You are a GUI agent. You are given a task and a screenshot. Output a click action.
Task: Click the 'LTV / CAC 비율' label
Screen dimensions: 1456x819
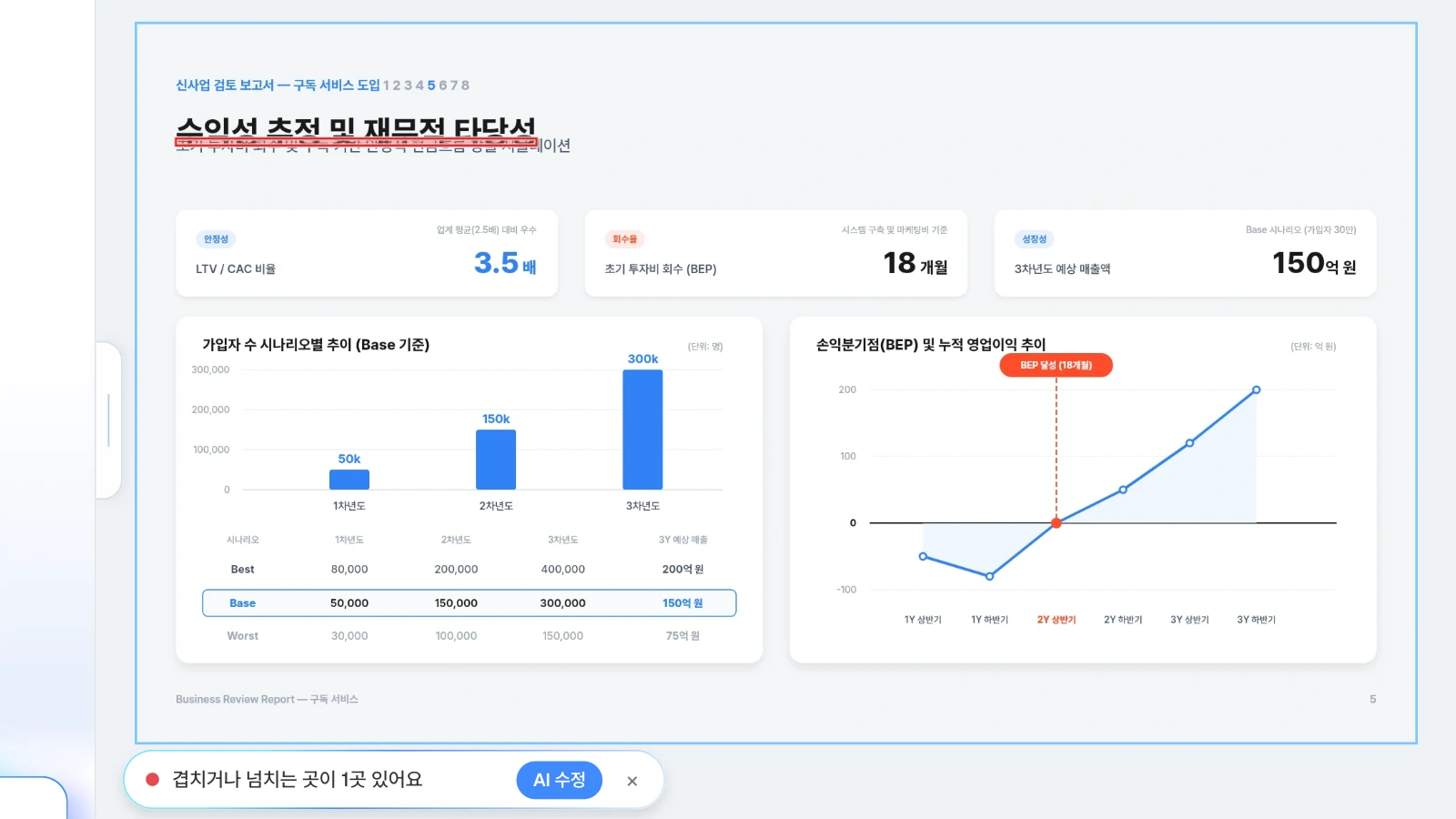coord(236,269)
